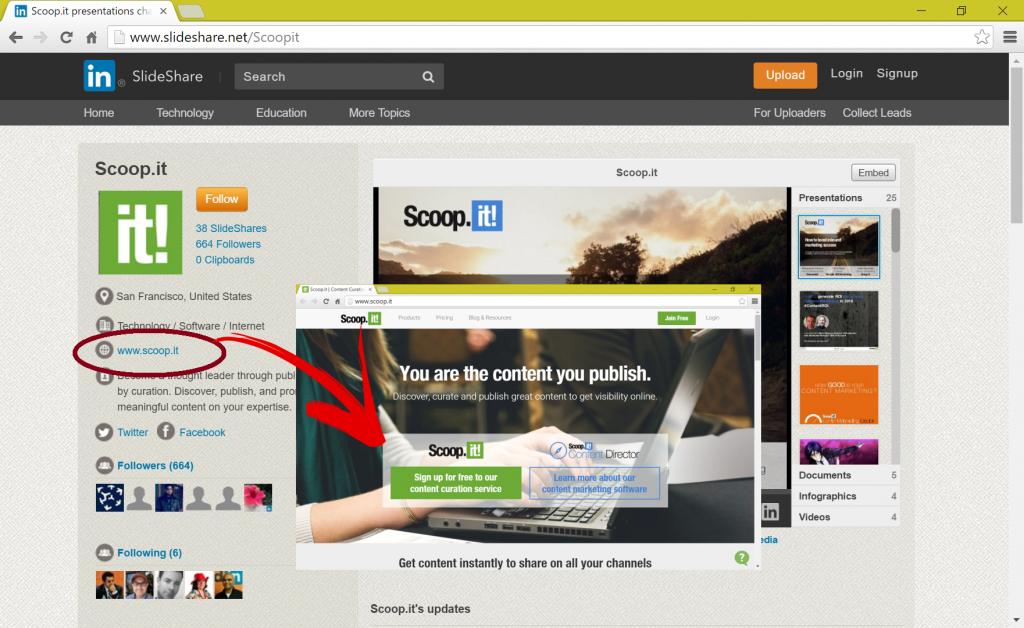Open the Followers (664) heading link
The height and width of the screenshot is (628, 1024).
coord(155,465)
